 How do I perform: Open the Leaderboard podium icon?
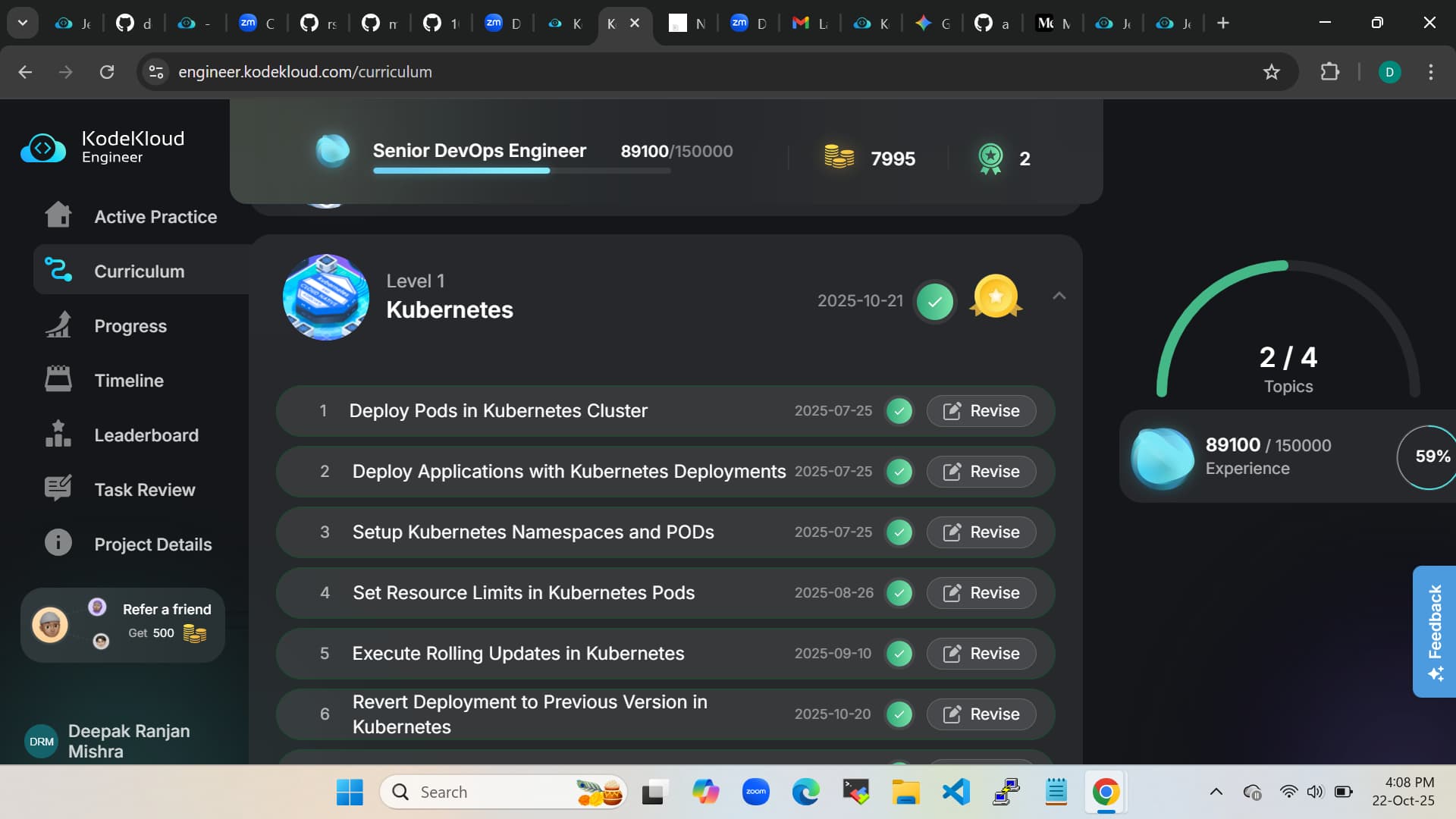point(58,435)
